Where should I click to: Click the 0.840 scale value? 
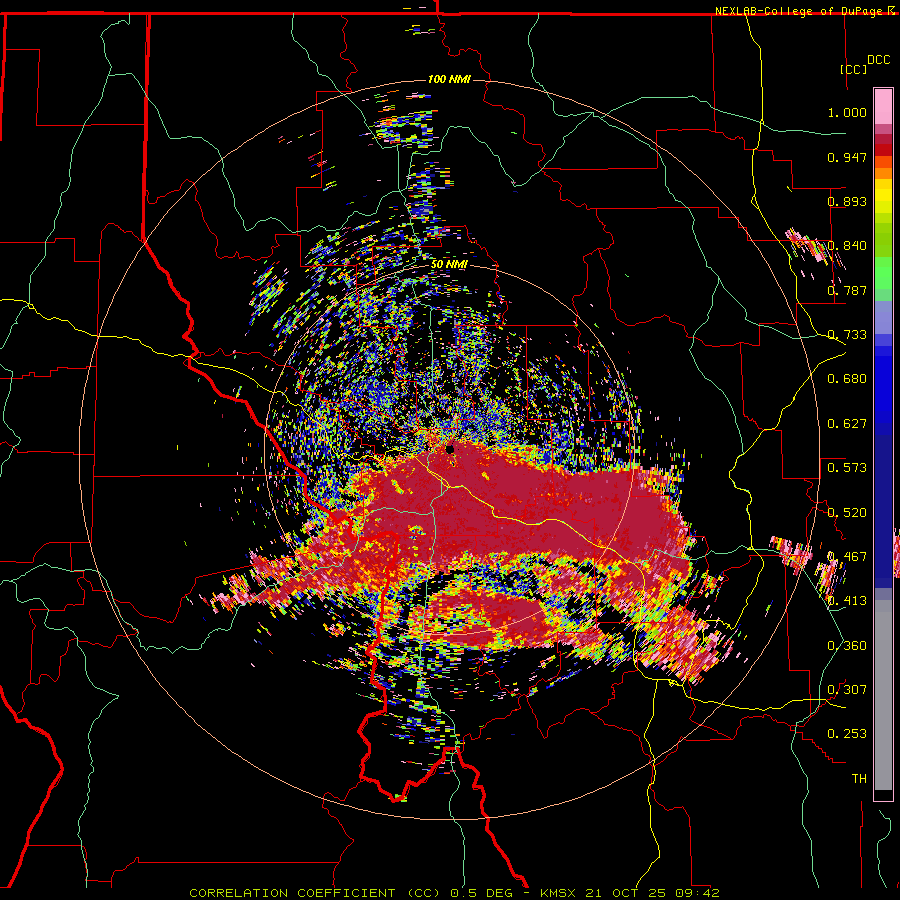click(x=847, y=246)
